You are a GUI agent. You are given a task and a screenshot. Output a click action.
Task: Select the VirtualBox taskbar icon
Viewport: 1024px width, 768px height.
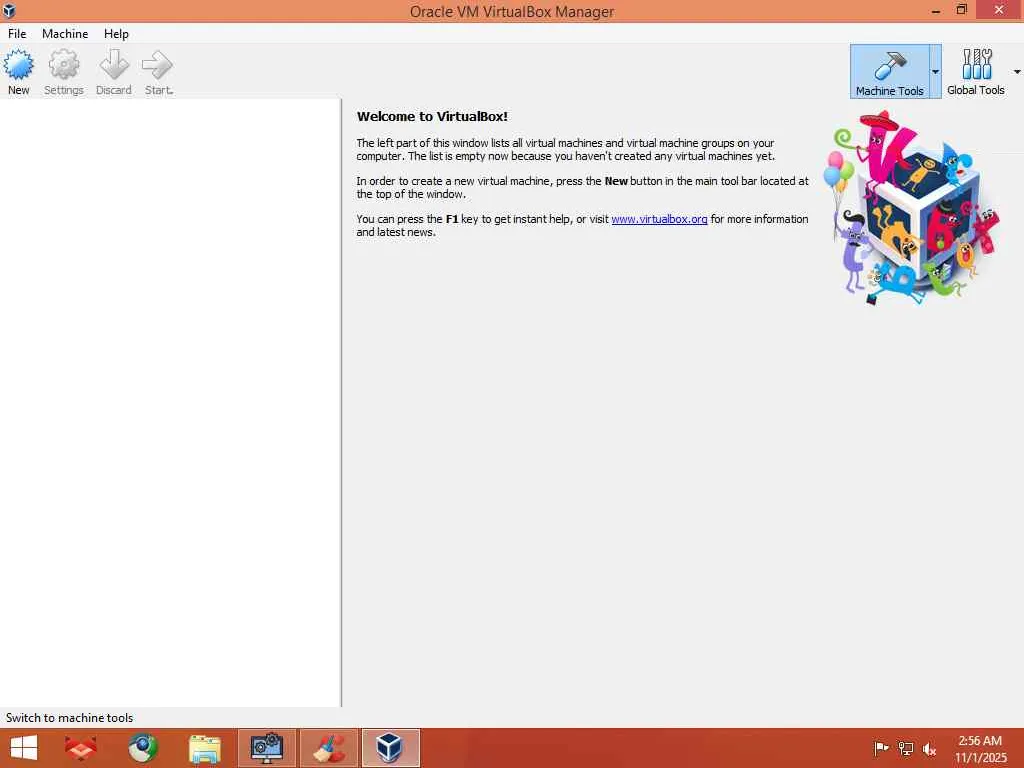391,748
